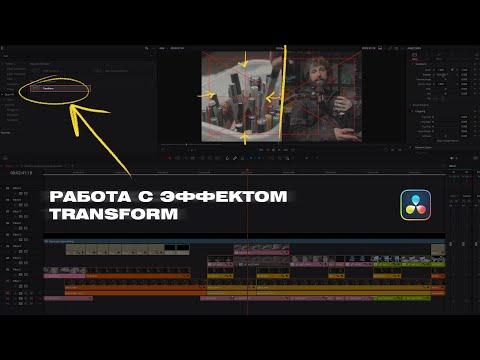The image size is (480, 360).
Task: Click the blue flag icon in the toolbar
Action: (251, 158)
